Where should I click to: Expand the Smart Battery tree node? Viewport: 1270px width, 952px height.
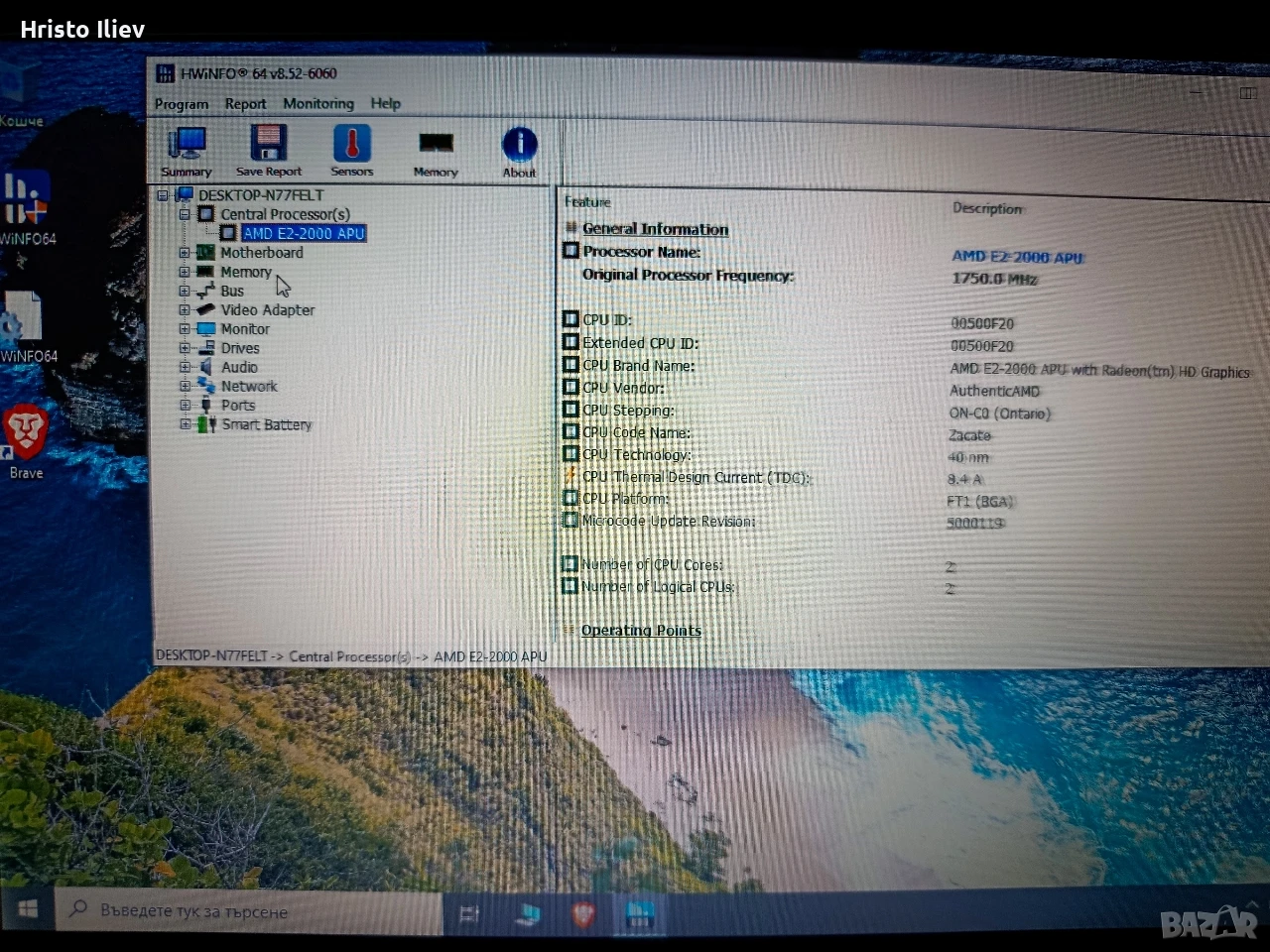[185, 423]
